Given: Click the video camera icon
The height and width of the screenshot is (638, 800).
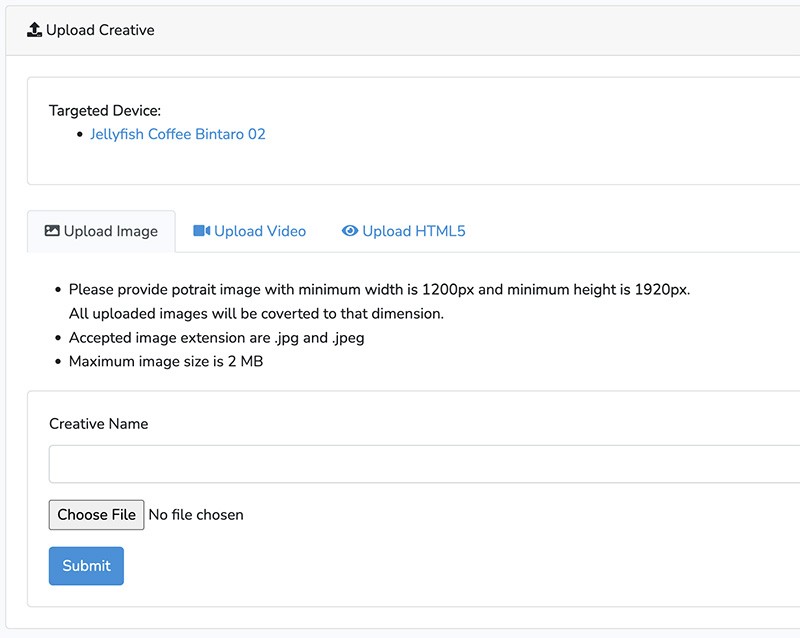Looking at the screenshot, I should [x=201, y=231].
